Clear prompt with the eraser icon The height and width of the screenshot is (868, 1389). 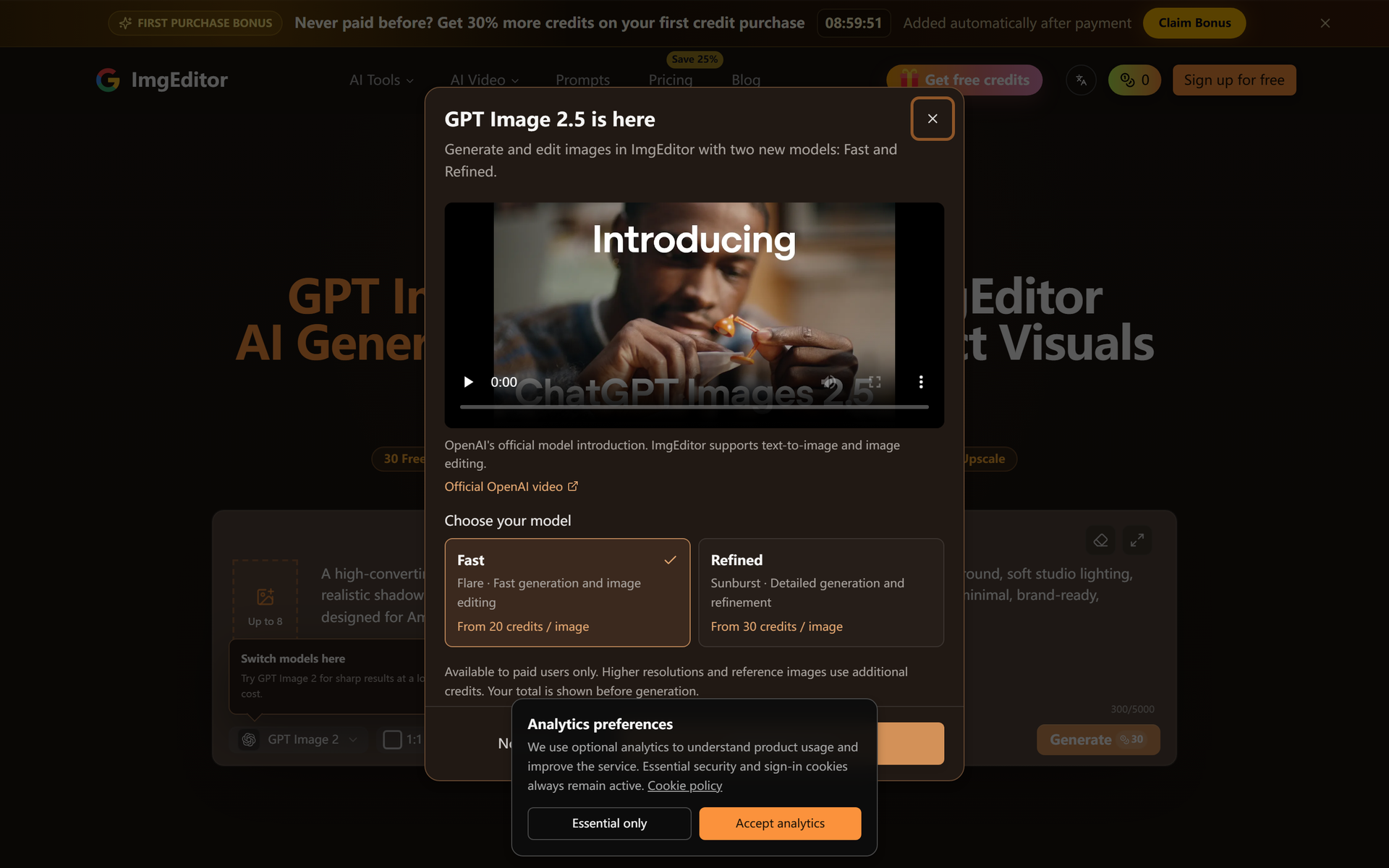click(1100, 540)
